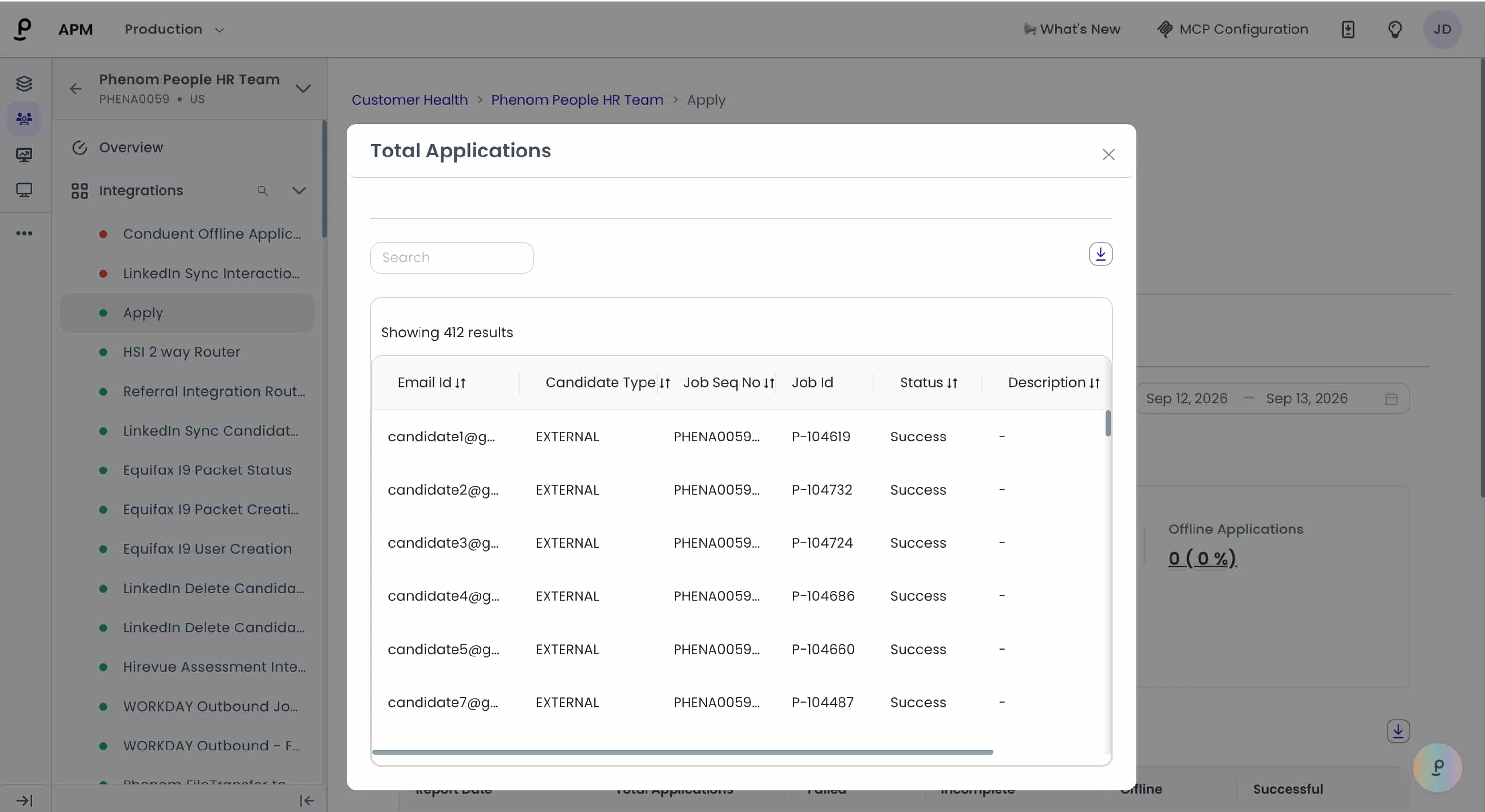The height and width of the screenshot is (812, 1485).
Task: Download the Total Applications results
Action: [1100, 254]
